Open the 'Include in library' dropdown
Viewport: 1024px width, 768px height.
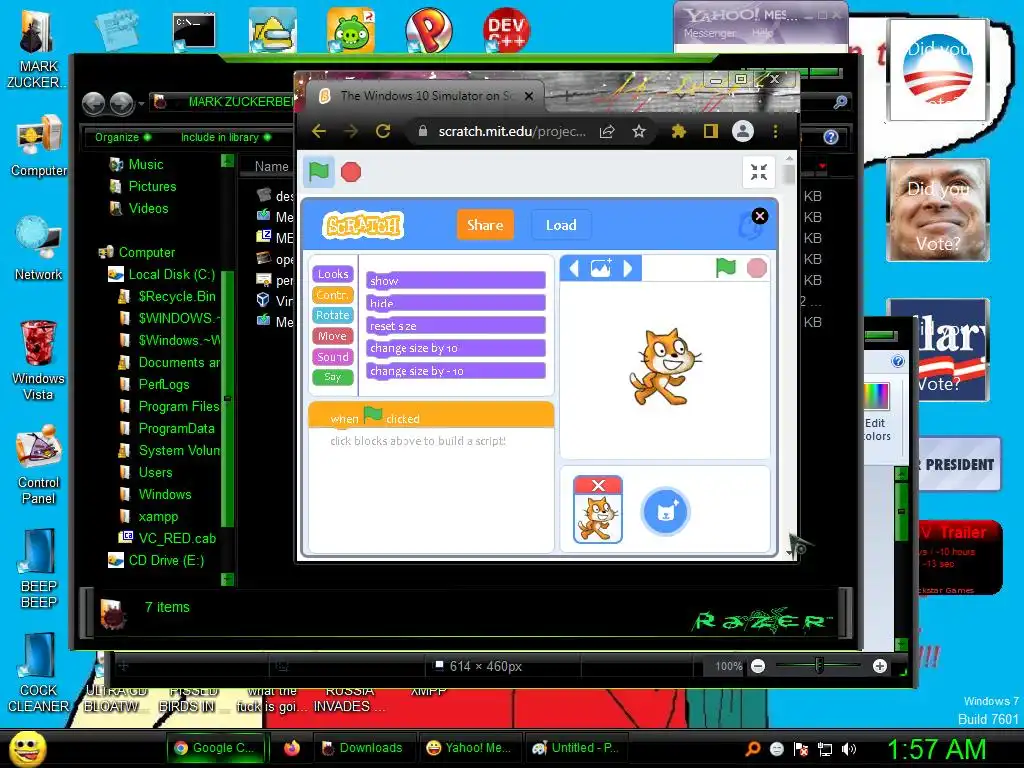pos(226,137)
